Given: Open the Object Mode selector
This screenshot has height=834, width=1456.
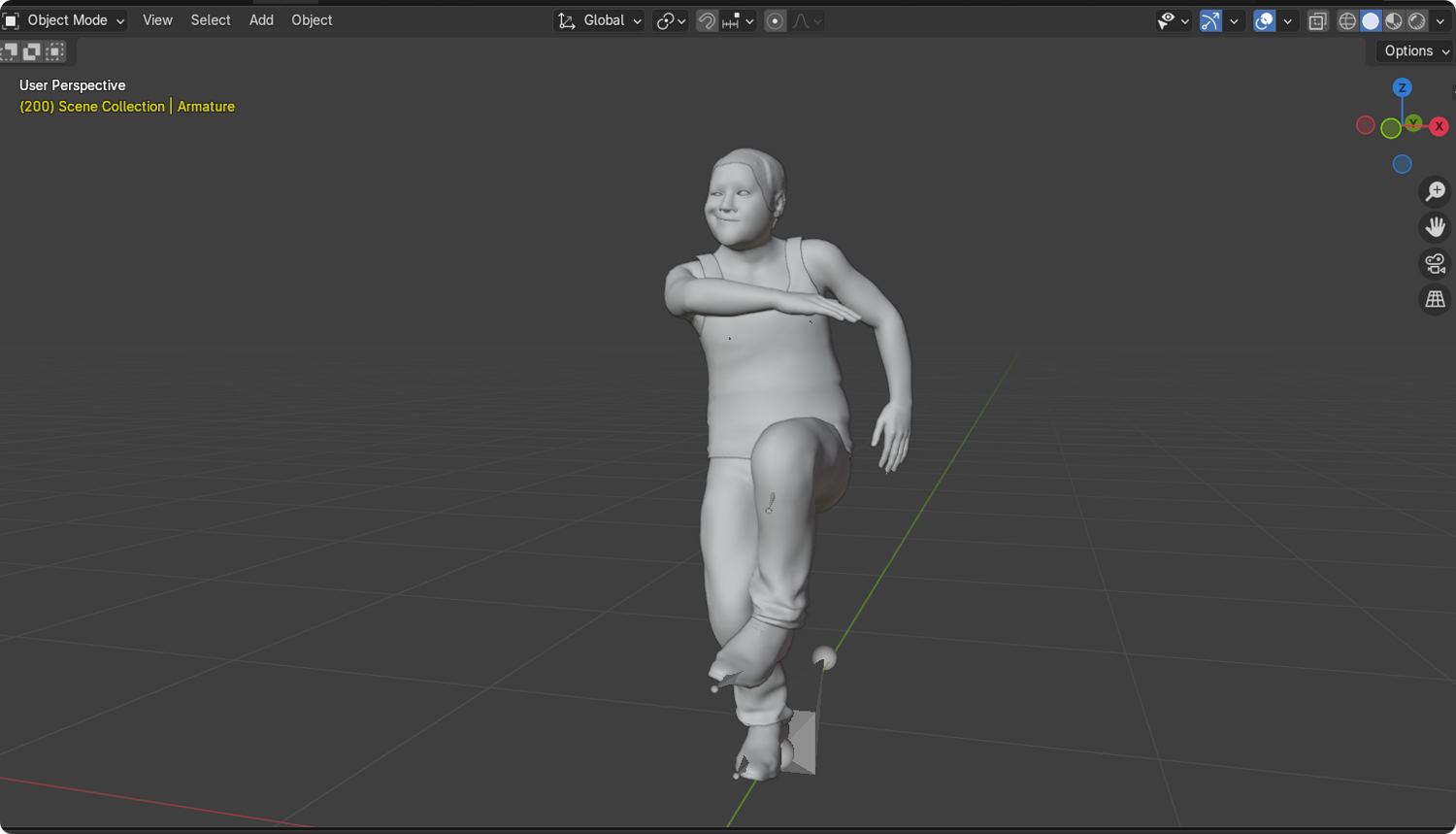Looking at the screenshot, I should 64,20.
